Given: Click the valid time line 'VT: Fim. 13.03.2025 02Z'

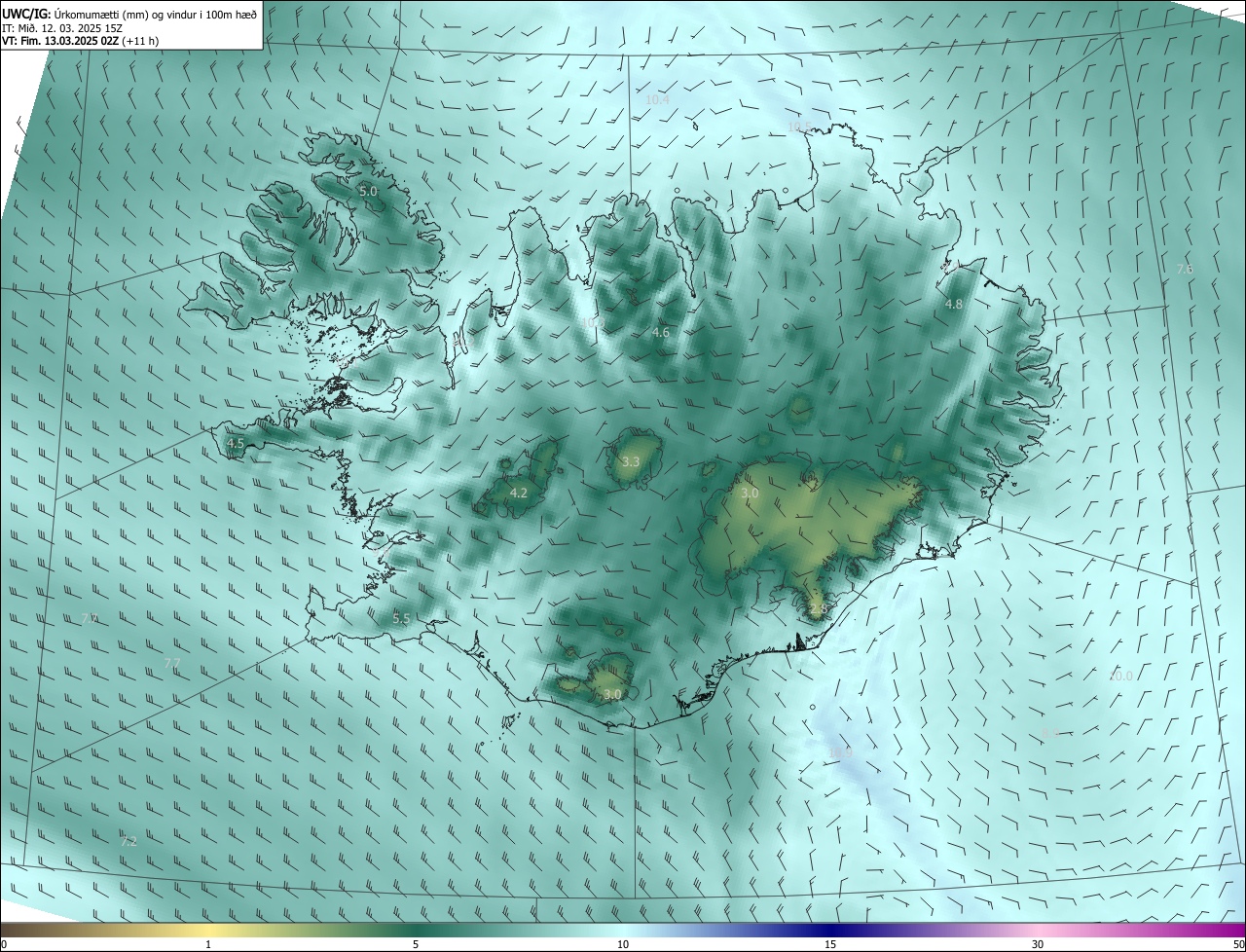Looking at the screenshot, I should click(x=60, y=41).
